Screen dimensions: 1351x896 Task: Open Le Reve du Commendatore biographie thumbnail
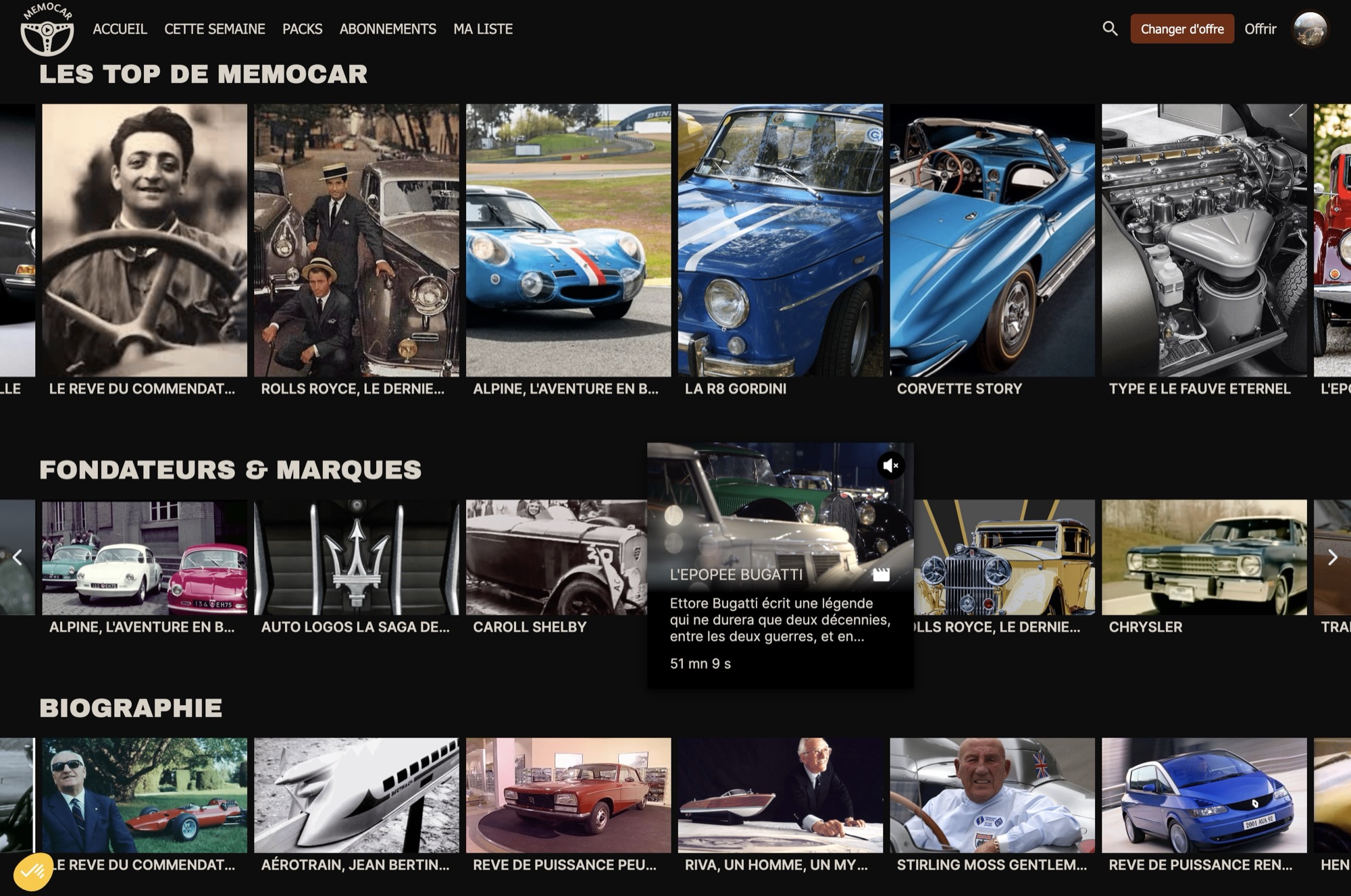(x=145, y=795)
